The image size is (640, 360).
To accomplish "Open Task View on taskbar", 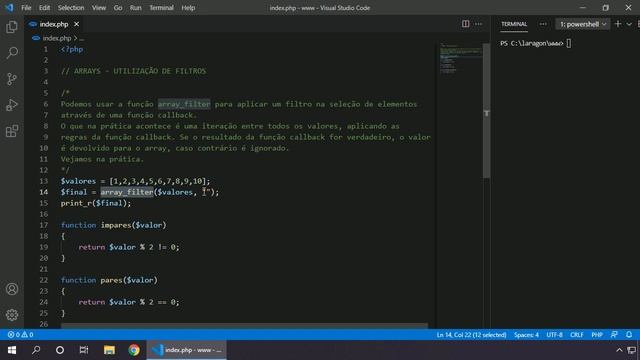I will (84, 350).
